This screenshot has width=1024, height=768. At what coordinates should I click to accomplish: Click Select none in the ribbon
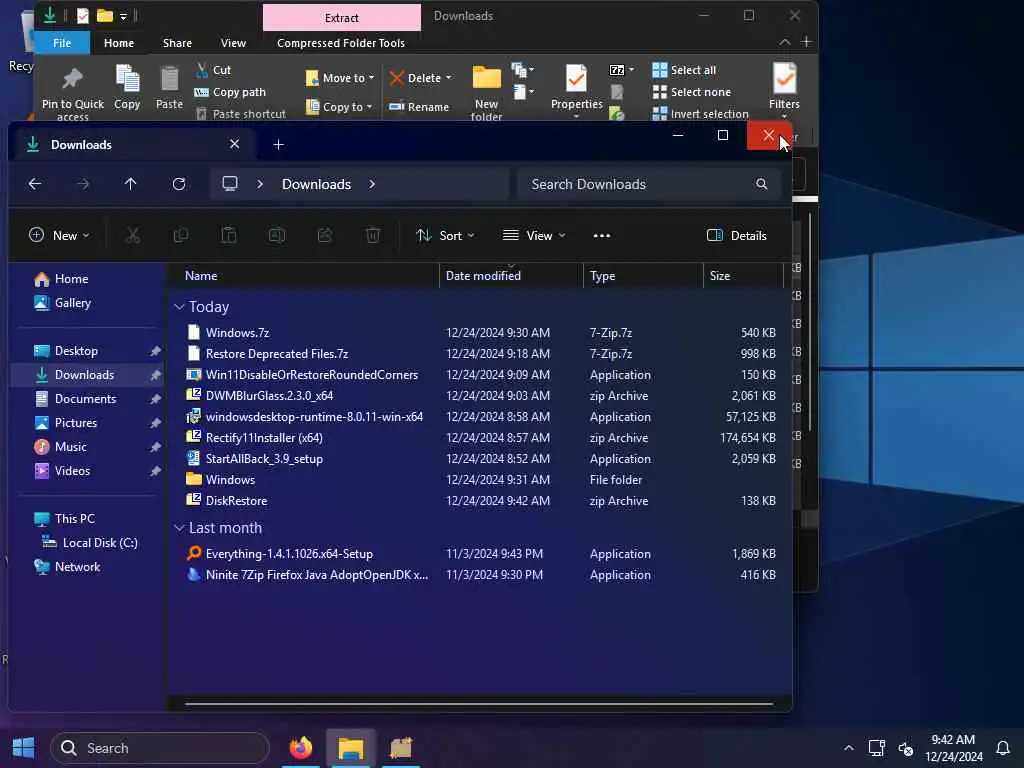tap(692, 92)
